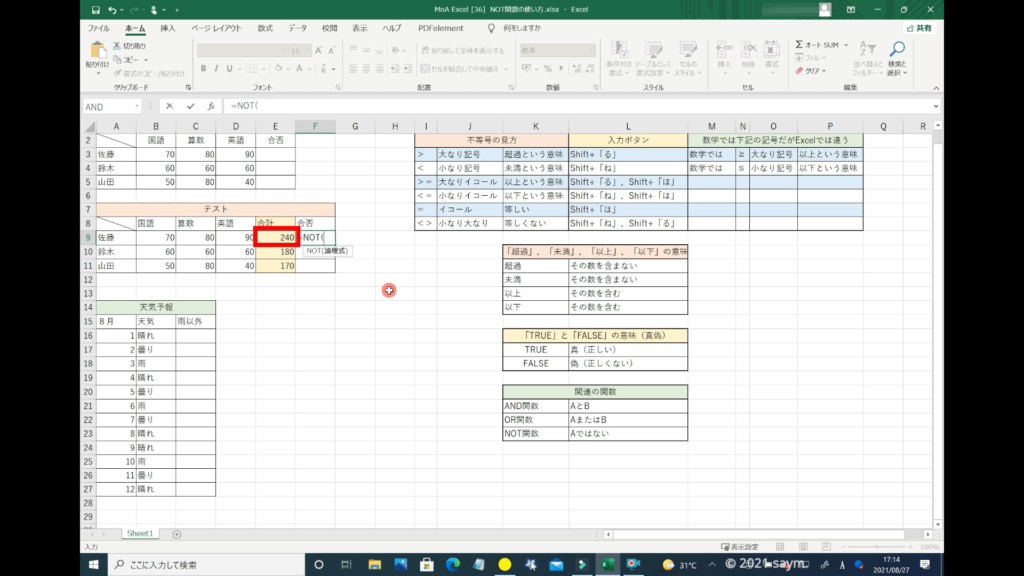The image size is (1024, 576).
Task: Open the Name Box dropdown showing AND
Action: click(136, 106)
